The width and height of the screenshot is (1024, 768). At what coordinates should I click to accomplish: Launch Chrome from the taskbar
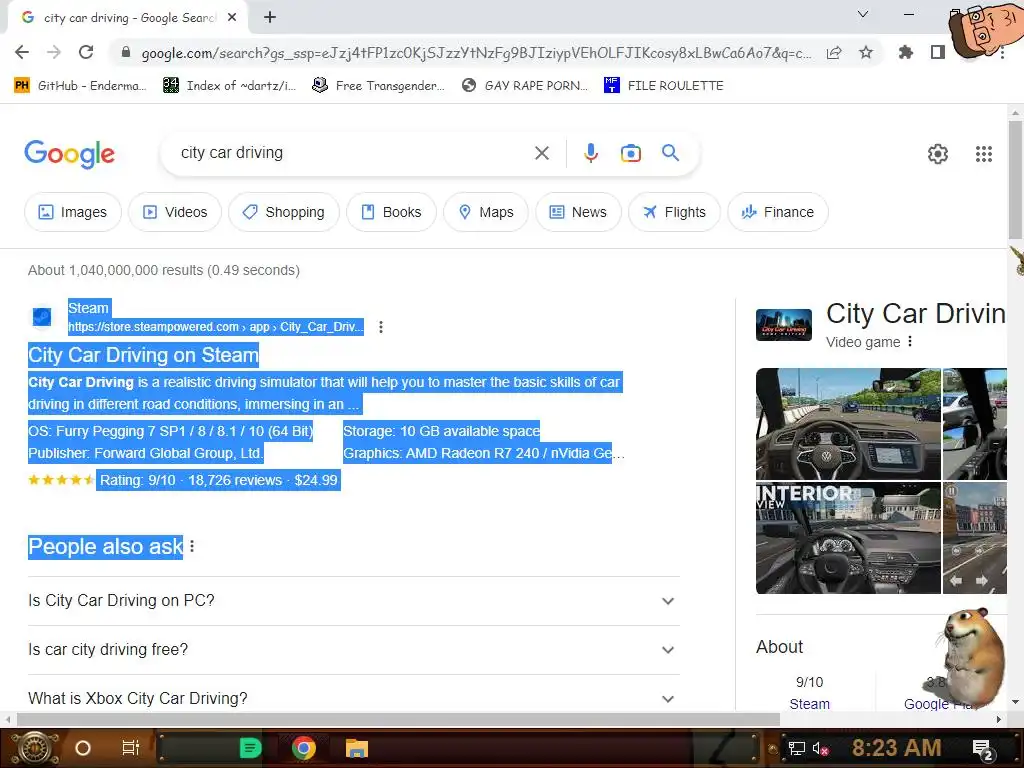coord(304,748)
